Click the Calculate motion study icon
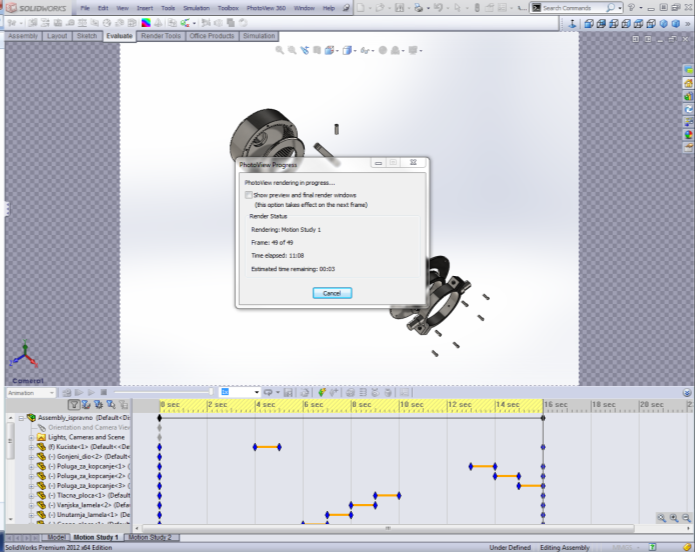Image resolution: width=695 pixels, height=552 pixels. (67, 392)
